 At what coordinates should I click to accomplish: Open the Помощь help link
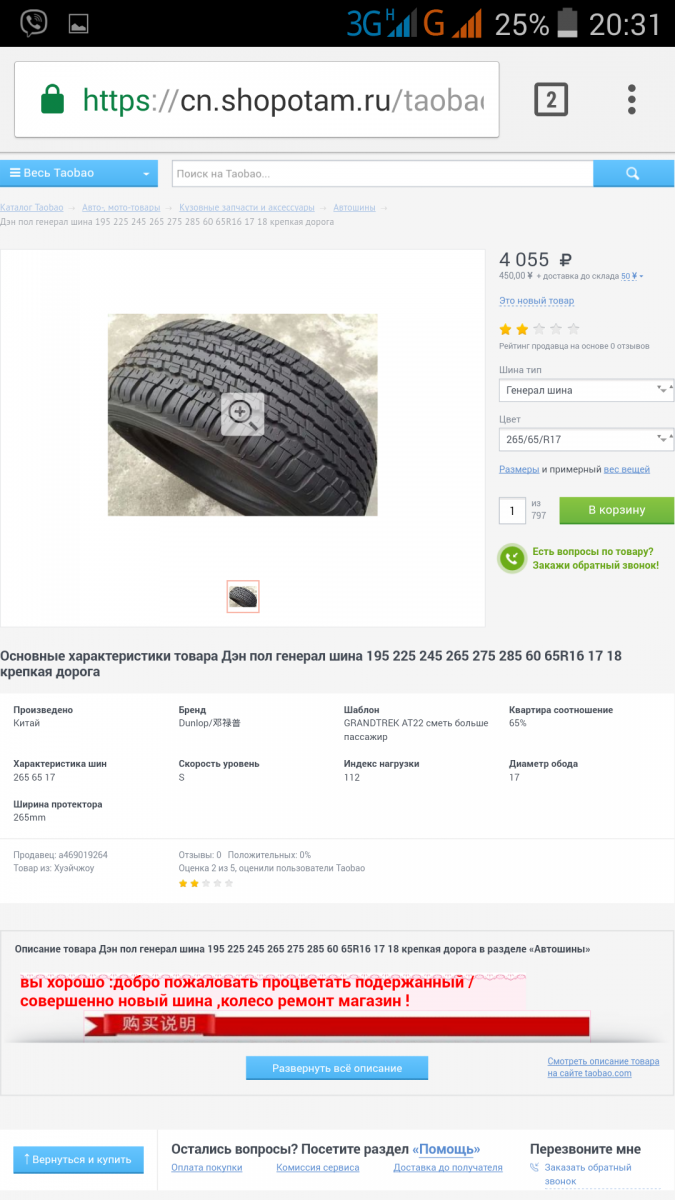(448, 1149)
